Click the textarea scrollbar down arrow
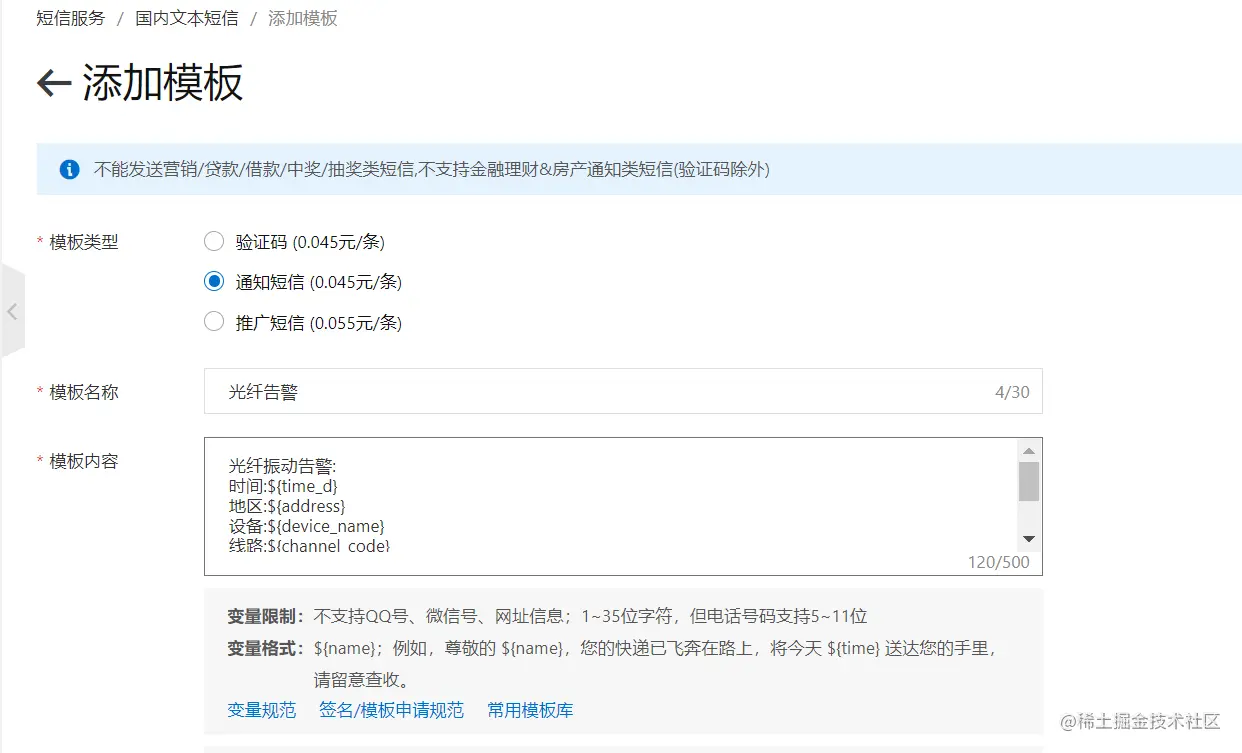Viewport: 1242px width, 753px height. tap(1029, 539)
